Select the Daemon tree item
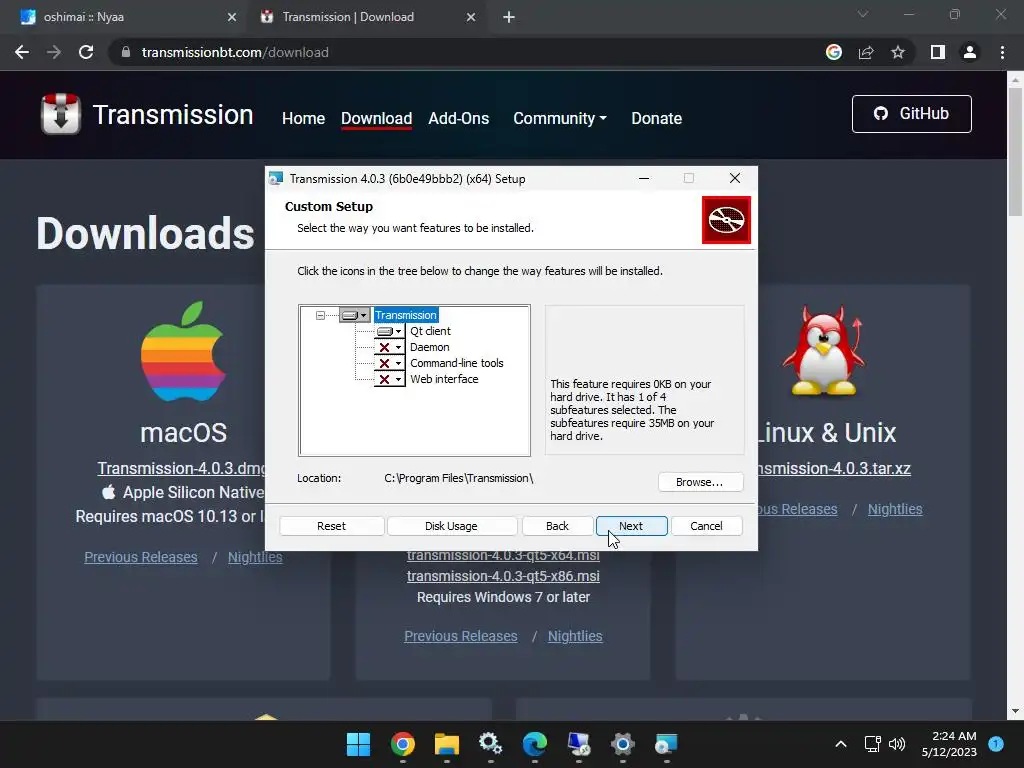 click(x=430, y=347)
